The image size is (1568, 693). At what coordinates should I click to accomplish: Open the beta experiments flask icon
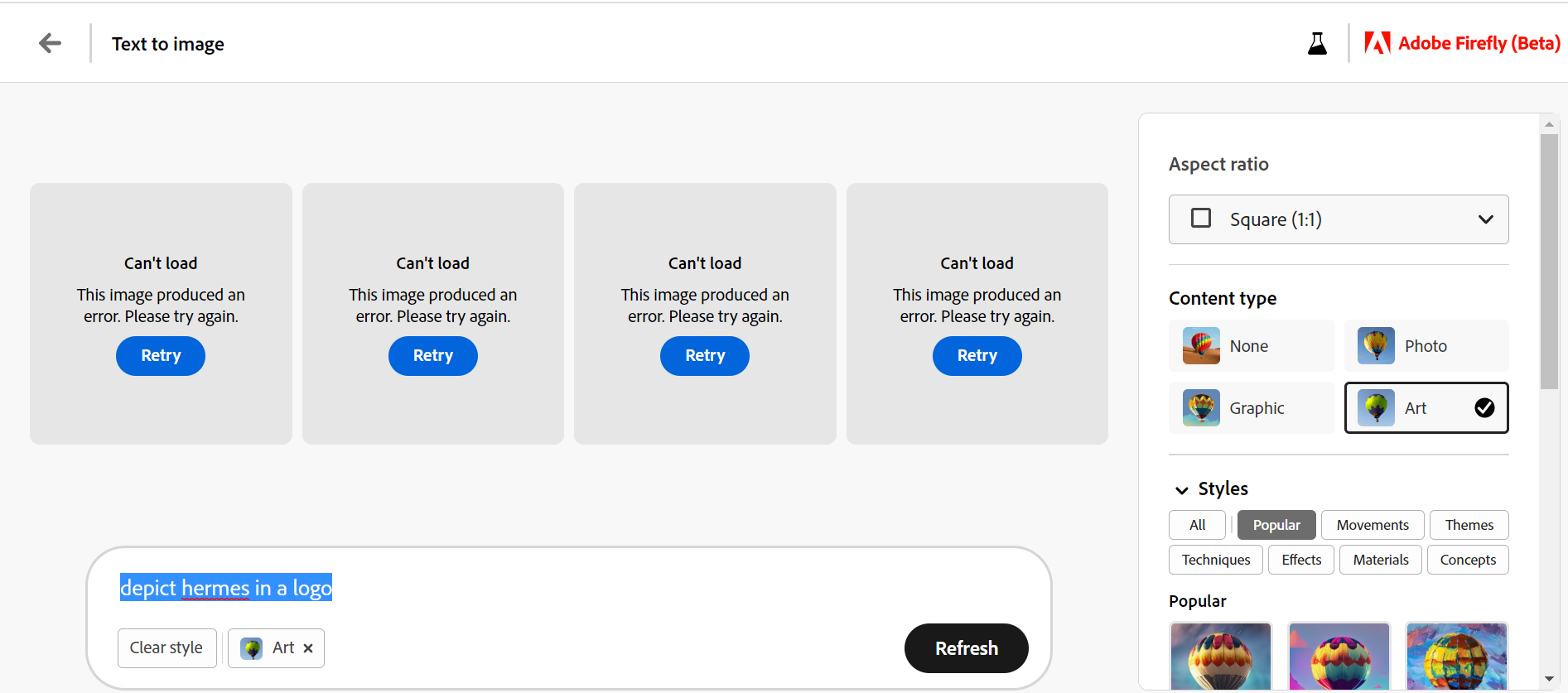point(1317,42)
